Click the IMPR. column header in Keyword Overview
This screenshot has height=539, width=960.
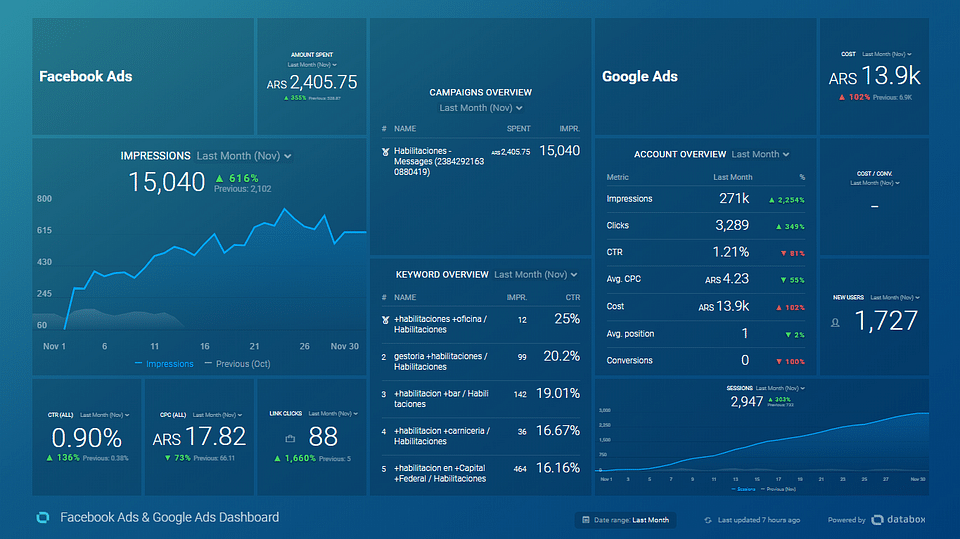click(517, 298)
